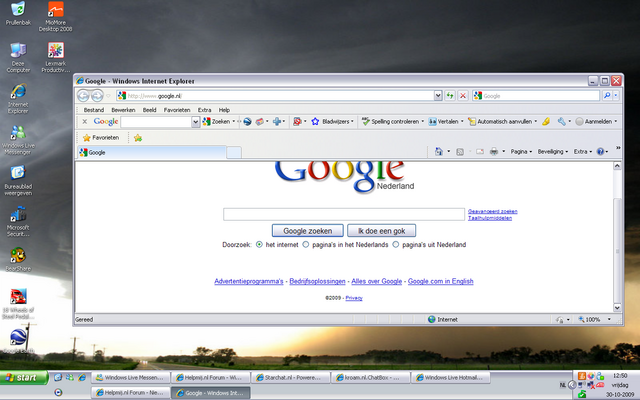This screenshot has width=640, height=400.
Task: Open the 'Google.com in English' link
Action: click(x=440, y=281)
